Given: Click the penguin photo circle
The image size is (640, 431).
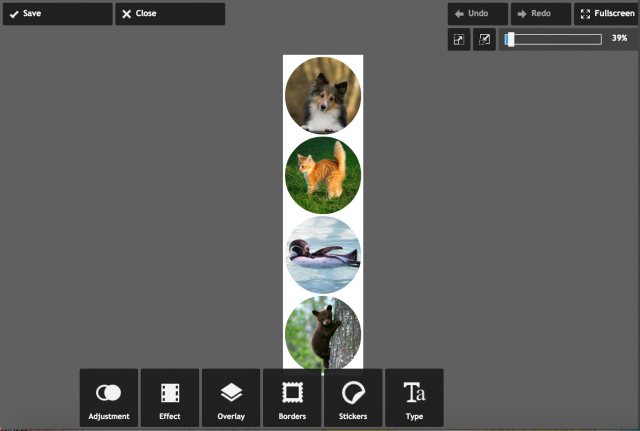Looking at the screenshot, I should [x=323, y=254].
